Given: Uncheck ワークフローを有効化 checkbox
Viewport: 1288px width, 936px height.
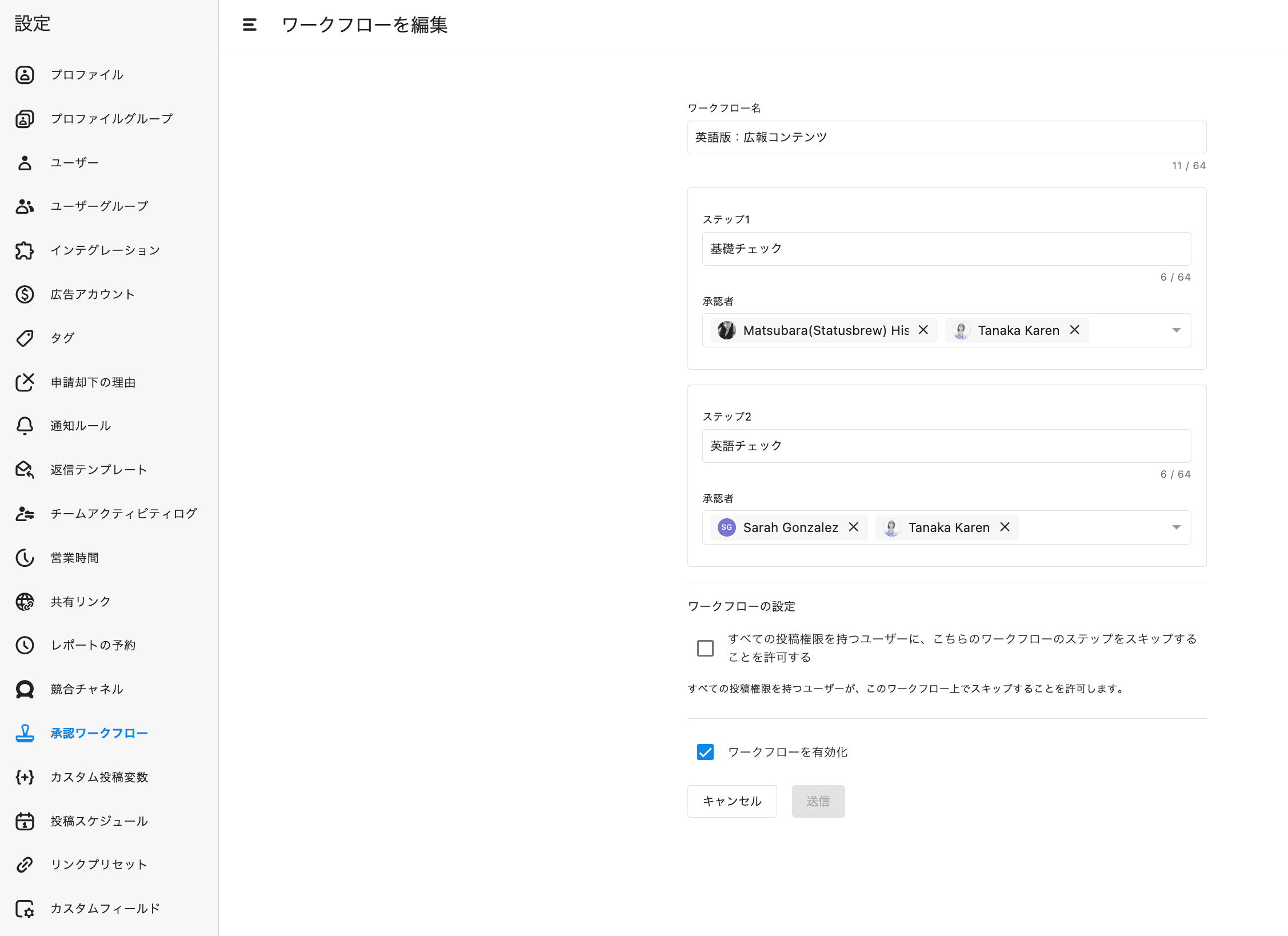Looking at the screenshot, I should (x=706, y=752).
